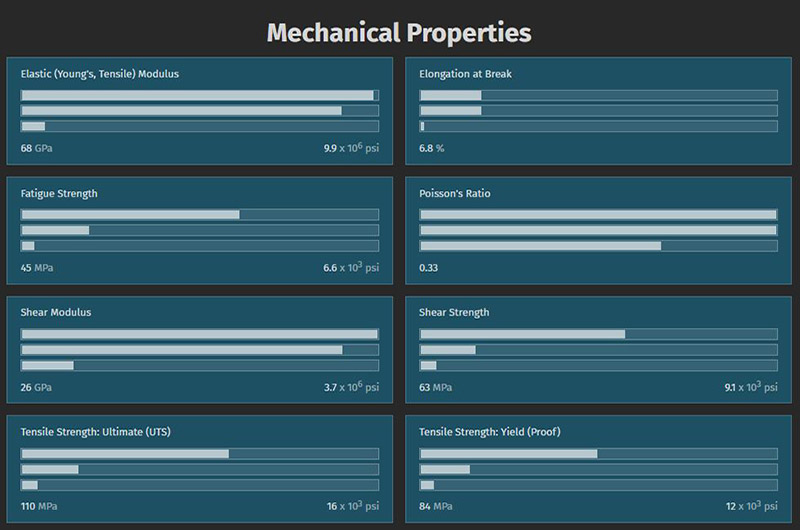
Task: Select the Elongation at Break title
Action: pos(465,74)
